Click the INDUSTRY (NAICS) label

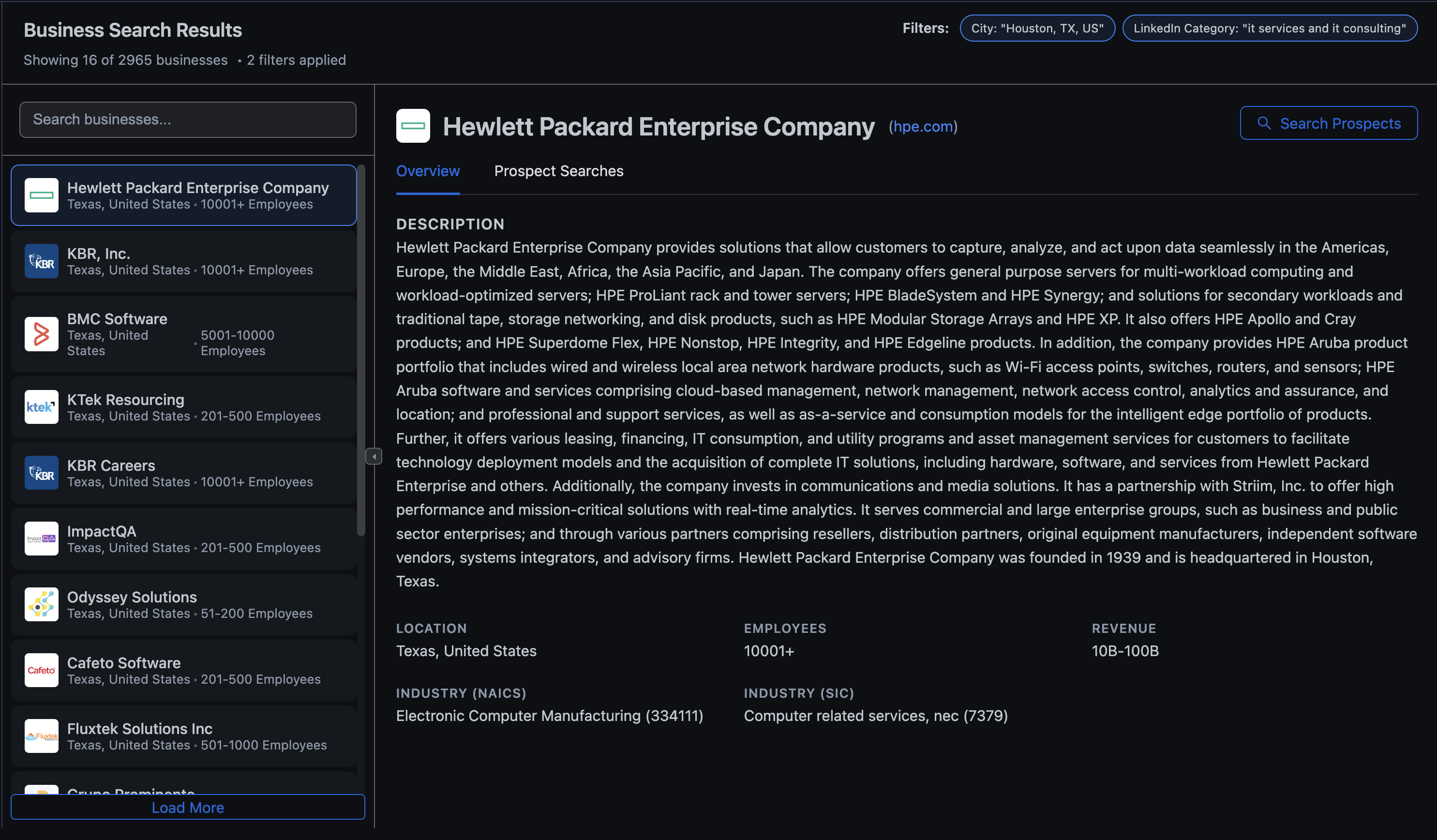(461, 693)
